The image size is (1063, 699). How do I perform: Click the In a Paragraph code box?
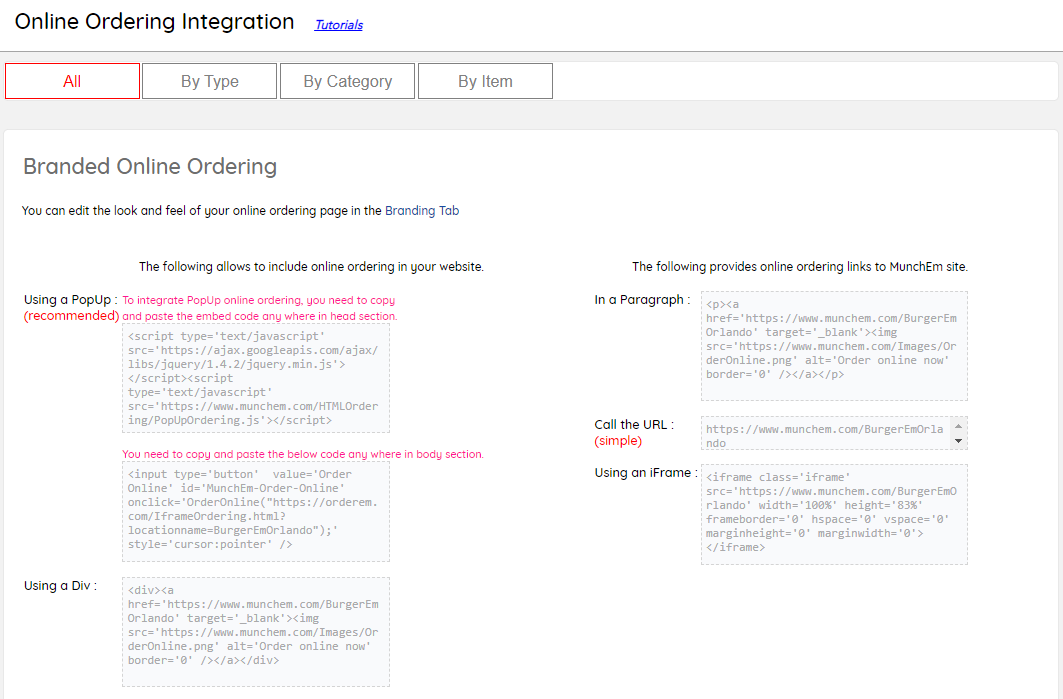click(x=833, y=346)
